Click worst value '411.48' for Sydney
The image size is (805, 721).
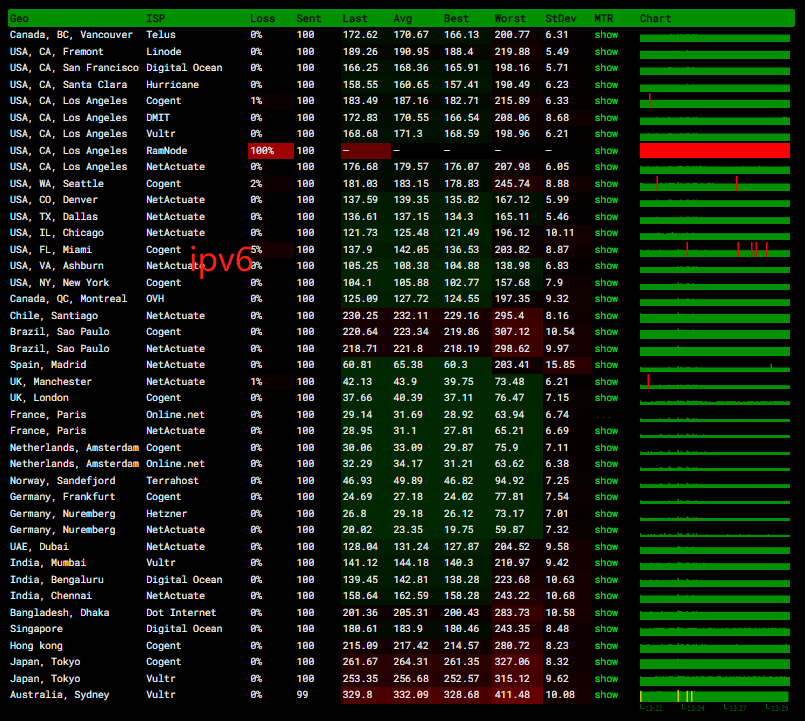pyautogui.click(x=512, y=695)
